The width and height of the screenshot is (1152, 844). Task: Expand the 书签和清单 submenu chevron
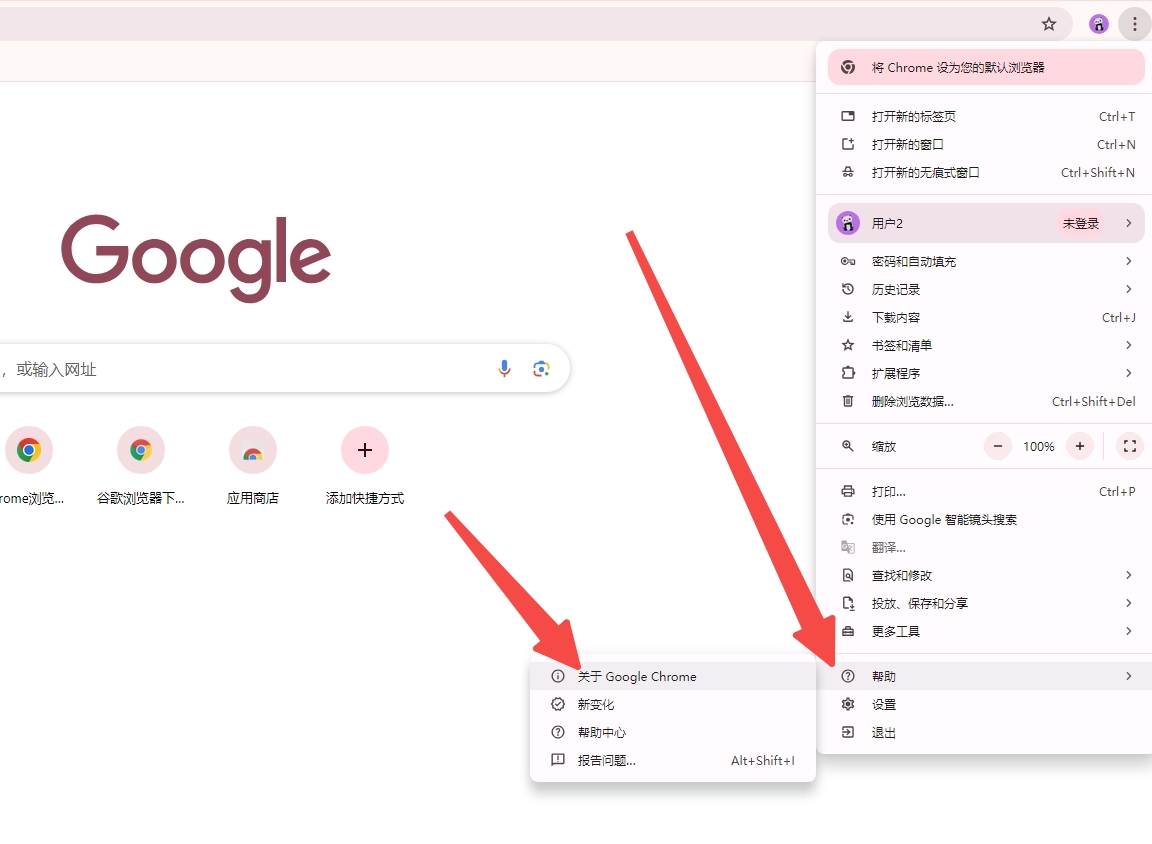[1129, 345]
